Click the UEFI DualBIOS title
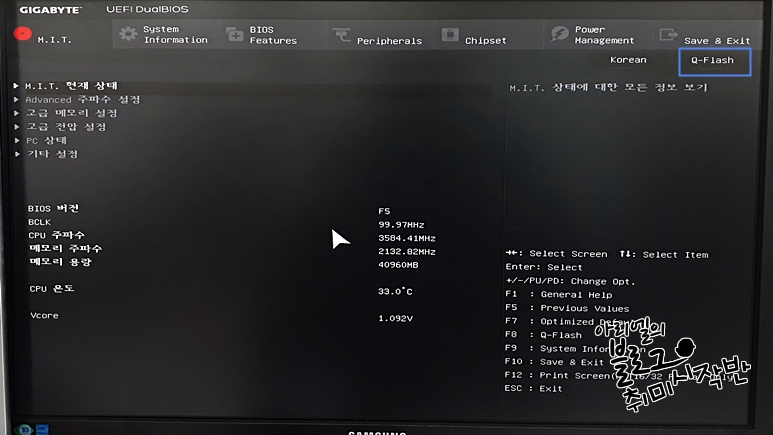 pos(147,9)
